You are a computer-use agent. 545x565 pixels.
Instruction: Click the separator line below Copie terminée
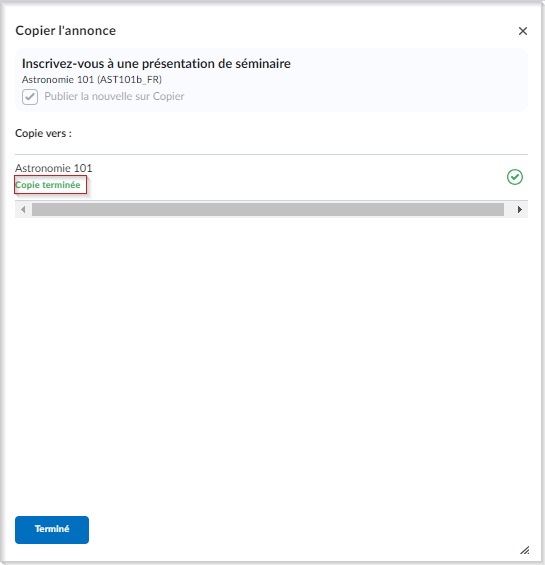271,200
